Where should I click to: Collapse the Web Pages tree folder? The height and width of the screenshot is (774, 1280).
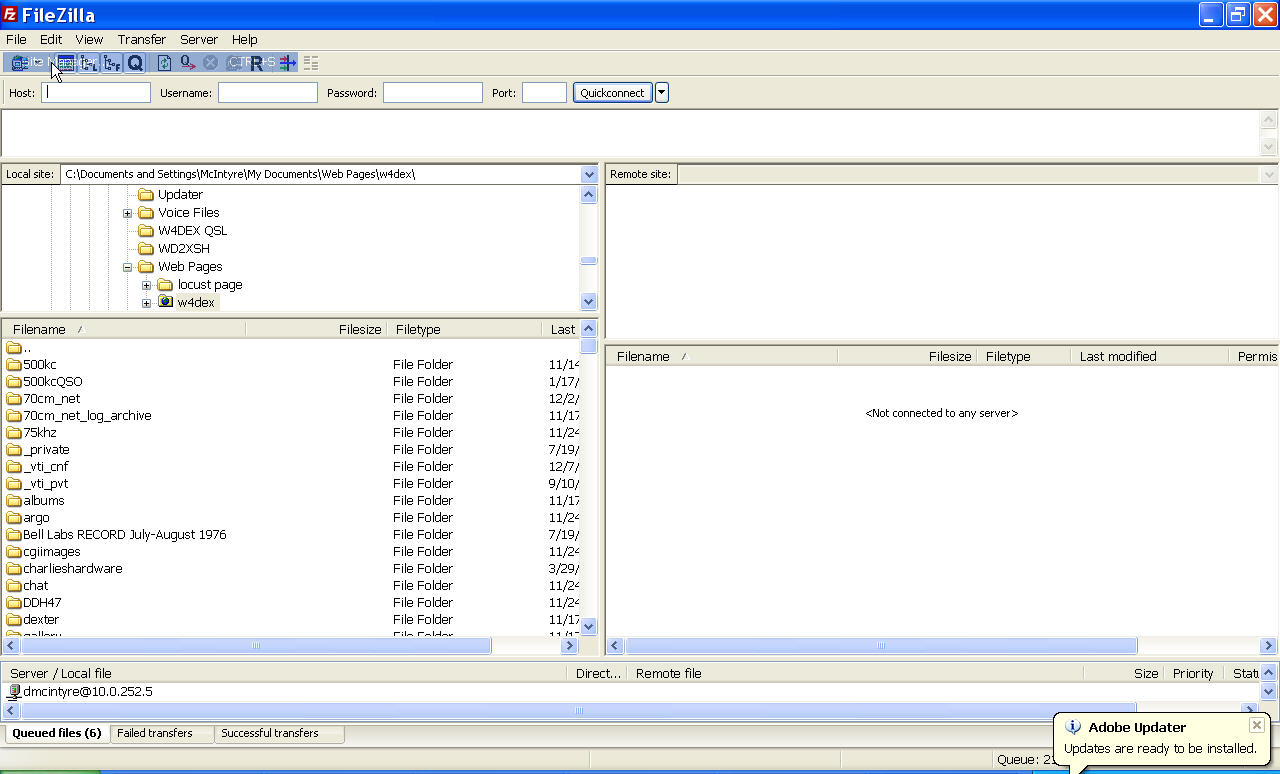point(128,267)
